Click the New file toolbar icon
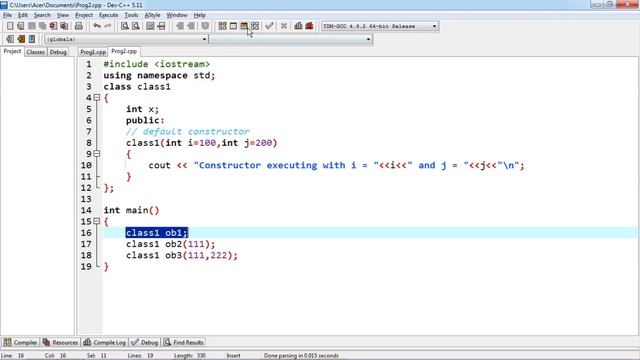The height and width of the screenshot is (360, 640). coord(10,26)
